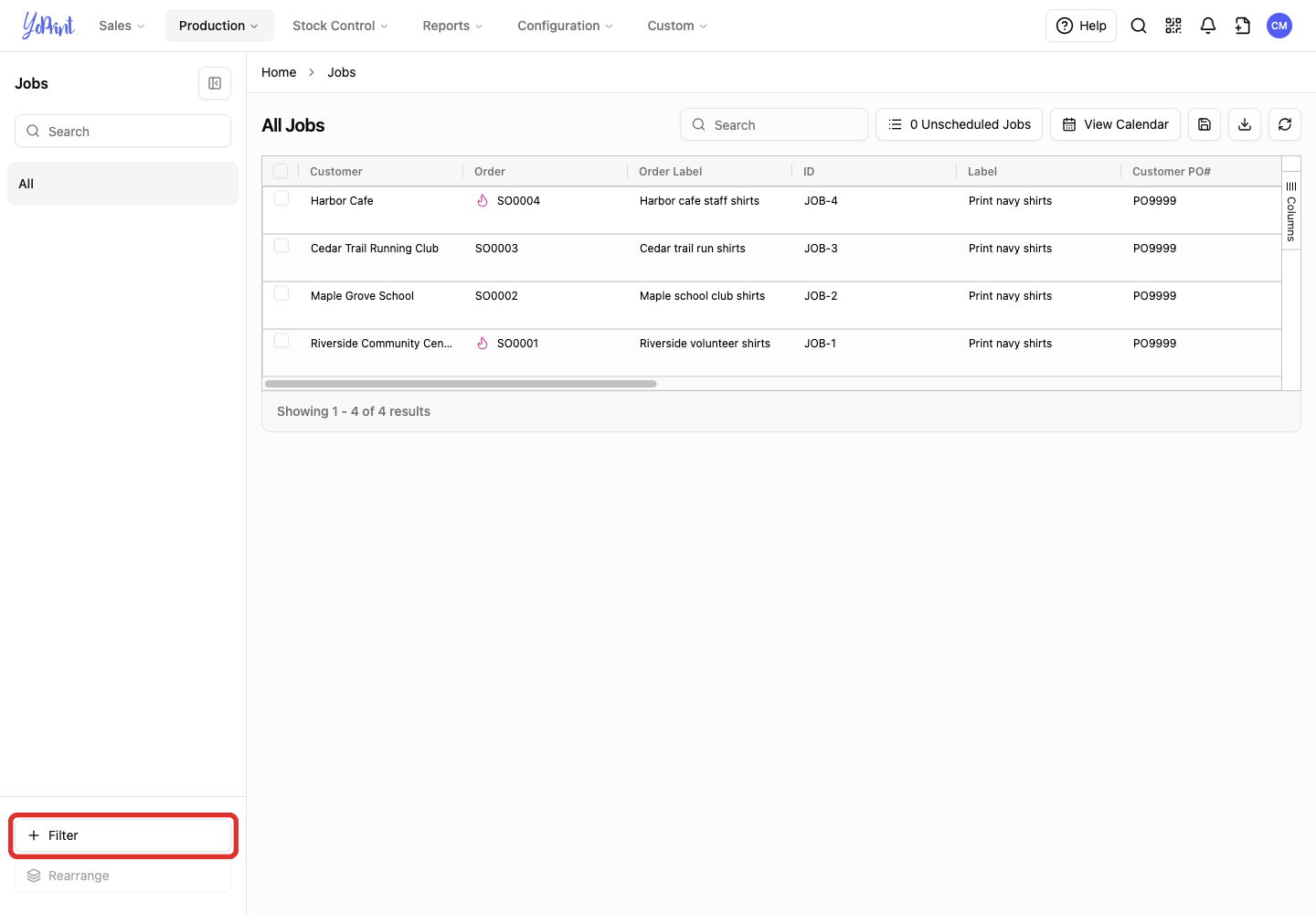Tick the checkbox for Riverside Community row

281,341
